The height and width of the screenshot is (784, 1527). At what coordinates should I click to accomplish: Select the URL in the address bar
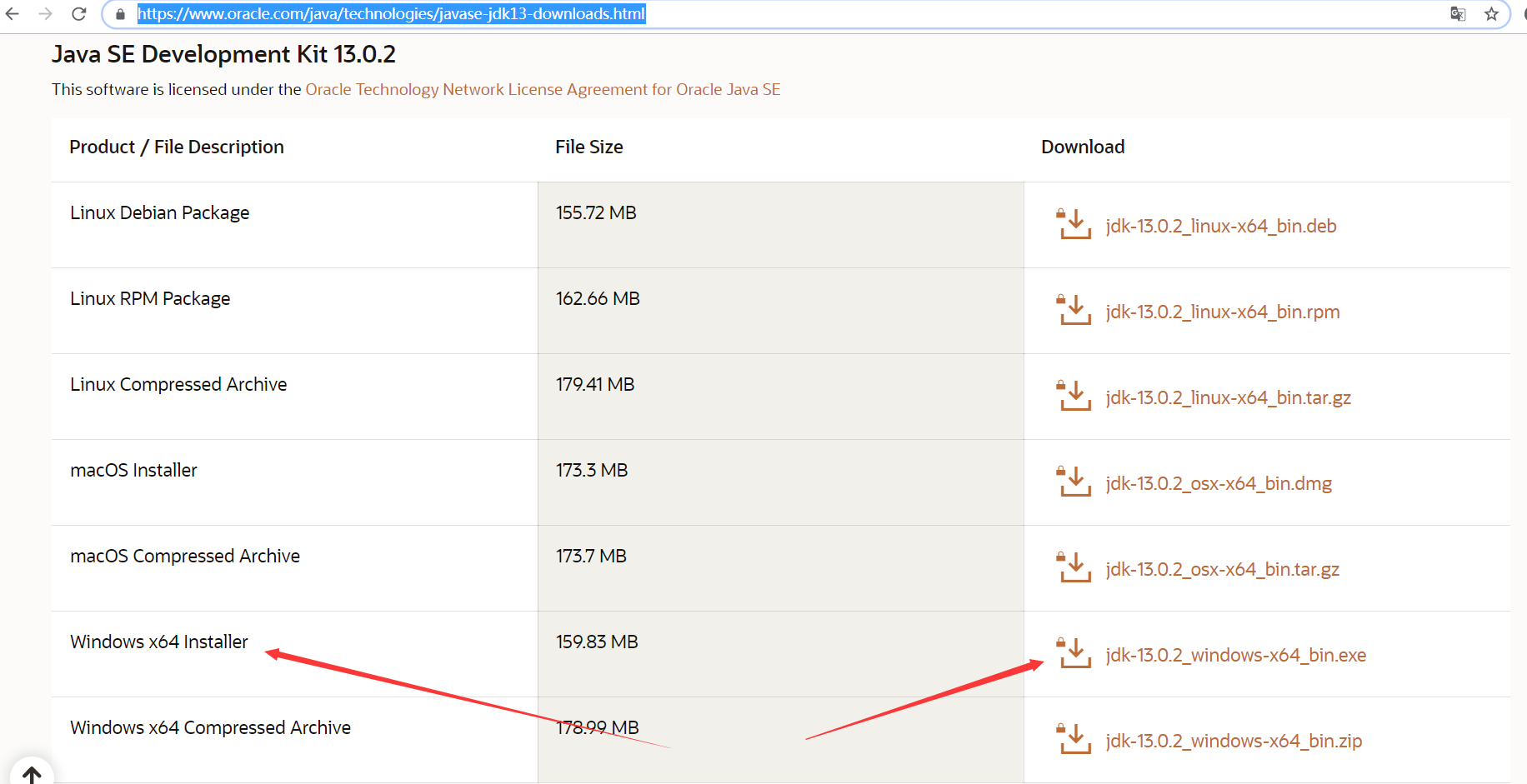coord(392,14)
